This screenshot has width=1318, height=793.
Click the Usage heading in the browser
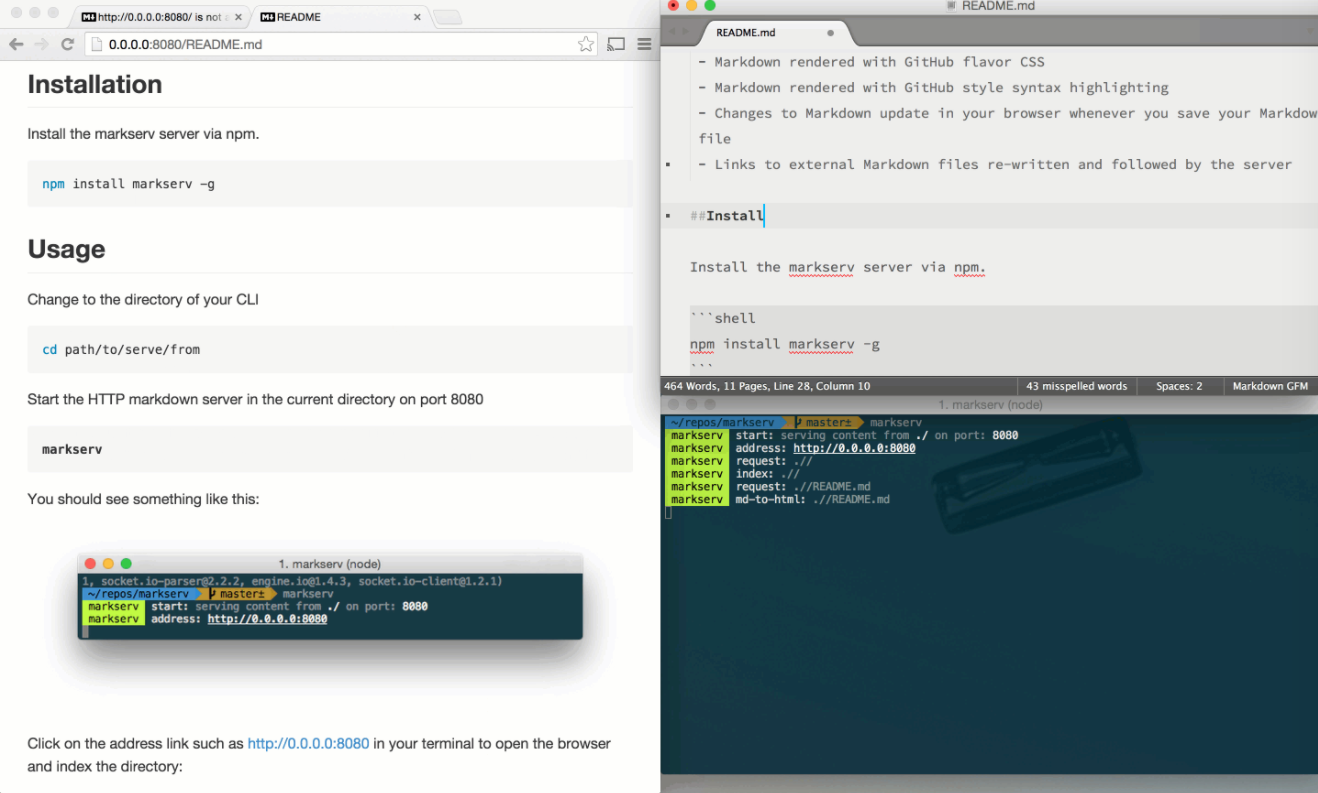[x=66, y=249]
